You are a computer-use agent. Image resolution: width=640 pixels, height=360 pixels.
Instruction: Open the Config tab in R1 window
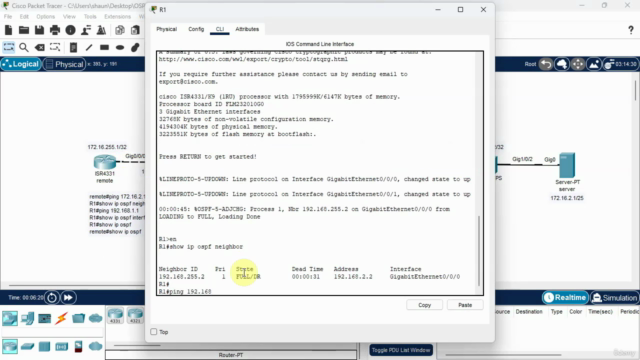pyautogui.click(x=196, y=29)
